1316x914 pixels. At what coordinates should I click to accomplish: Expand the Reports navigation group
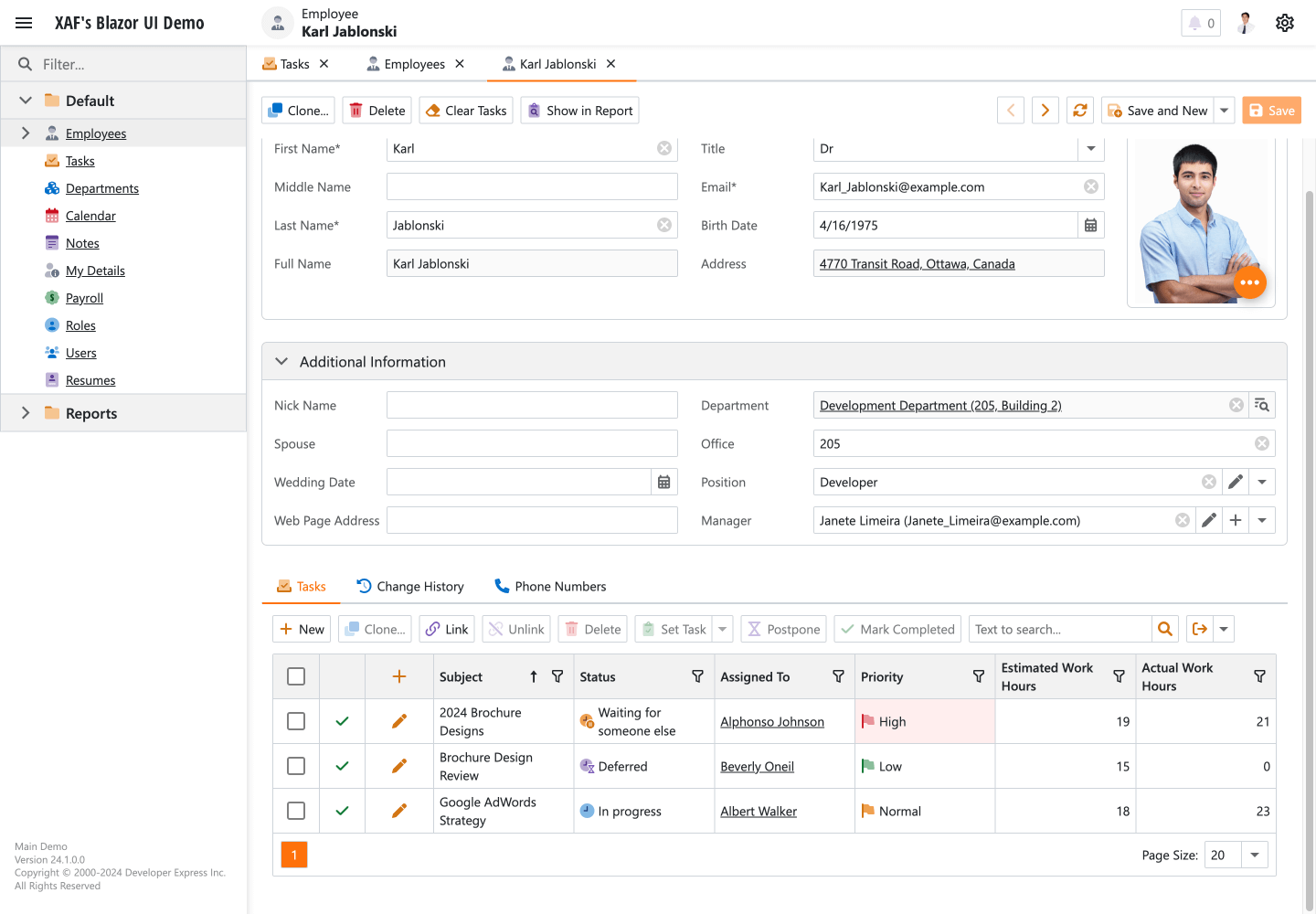[26, 413]
